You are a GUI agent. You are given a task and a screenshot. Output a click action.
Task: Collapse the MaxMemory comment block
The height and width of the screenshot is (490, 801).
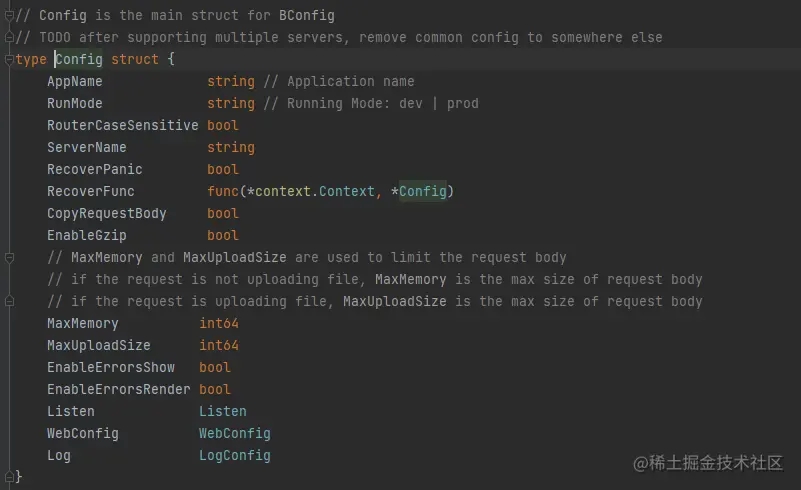click(x=9, y=258)
